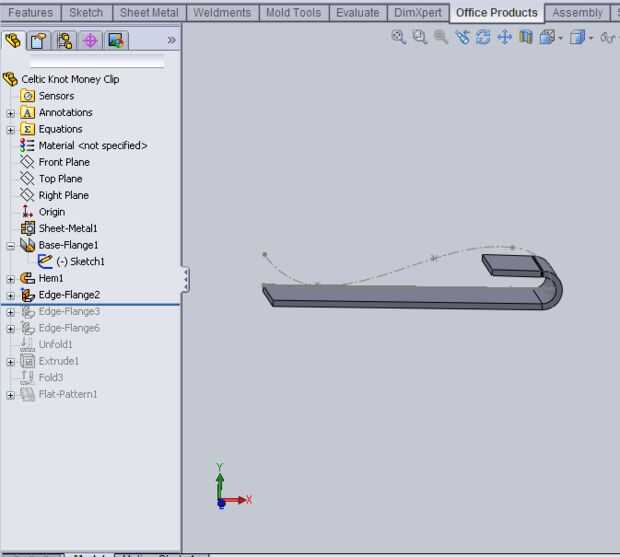Screen dimensions: 620x557
Task: Select the Edge-Flange2 feature
Action: [69, 295]
